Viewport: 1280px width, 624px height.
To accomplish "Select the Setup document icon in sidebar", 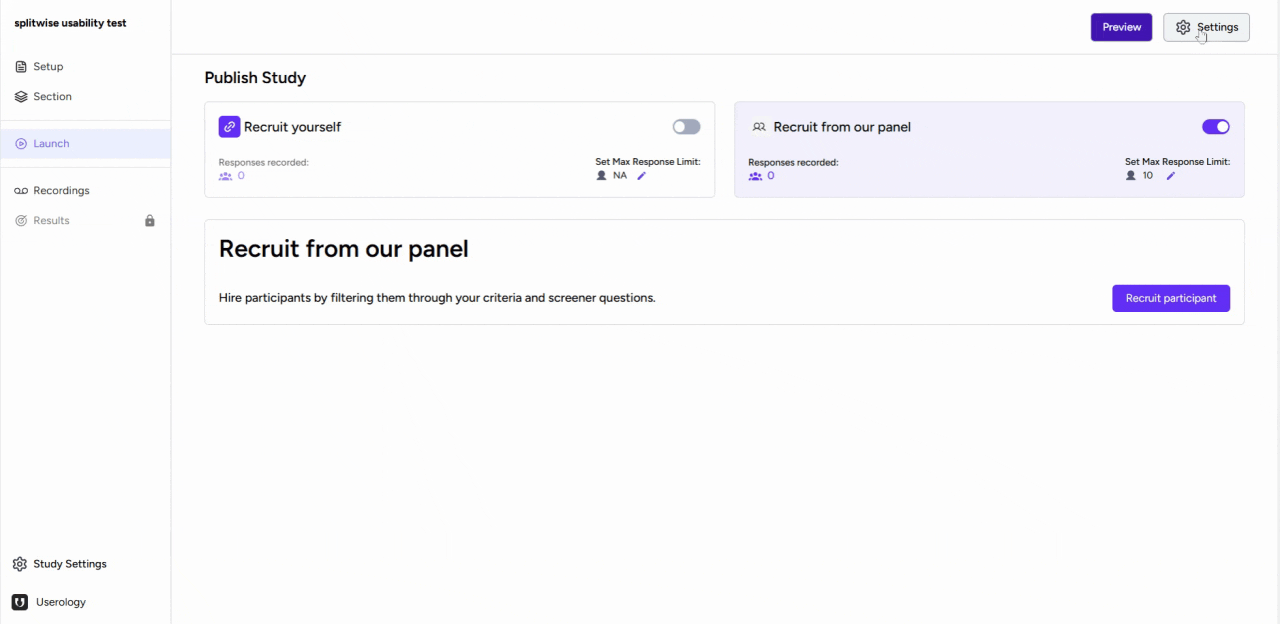I will (x=20, y=66).
